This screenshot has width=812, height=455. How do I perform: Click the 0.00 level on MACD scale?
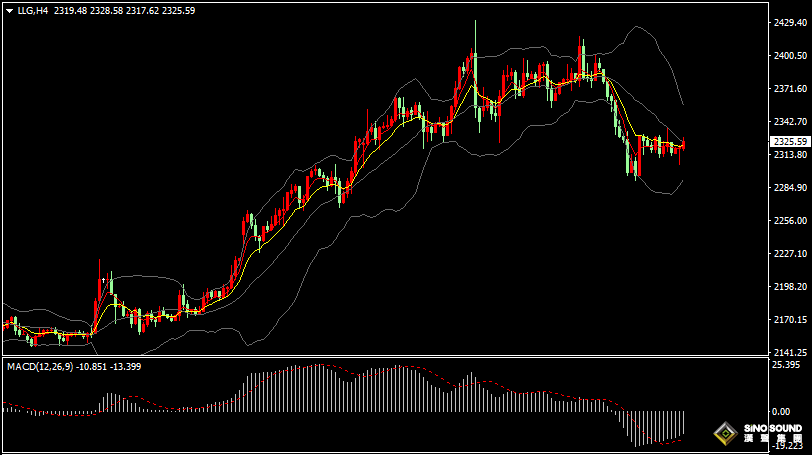pyautogui.click(x=781, y=411)
